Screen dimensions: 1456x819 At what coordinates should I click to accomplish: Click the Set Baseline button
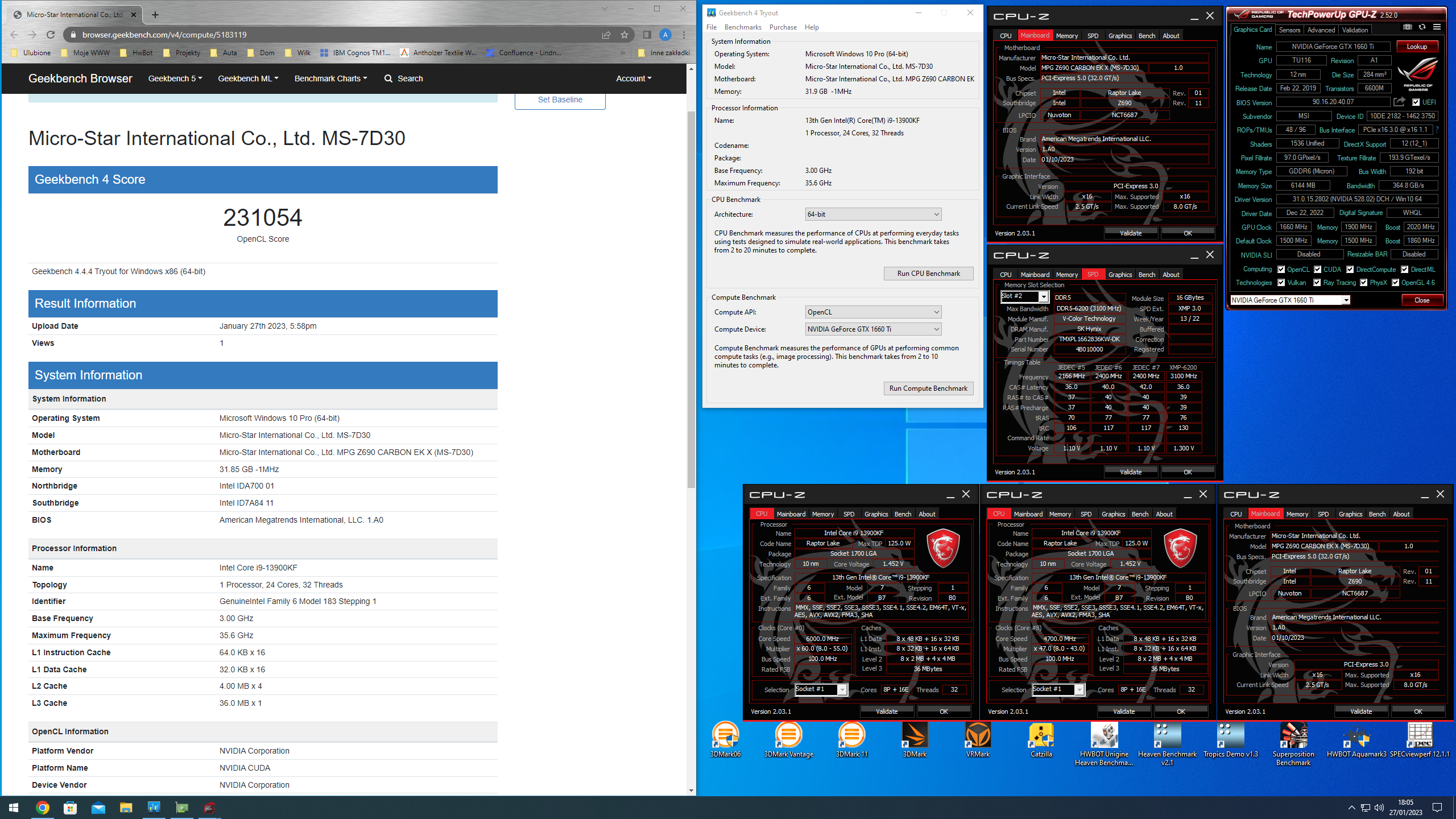pyautogui.click(x=560, y=100)
